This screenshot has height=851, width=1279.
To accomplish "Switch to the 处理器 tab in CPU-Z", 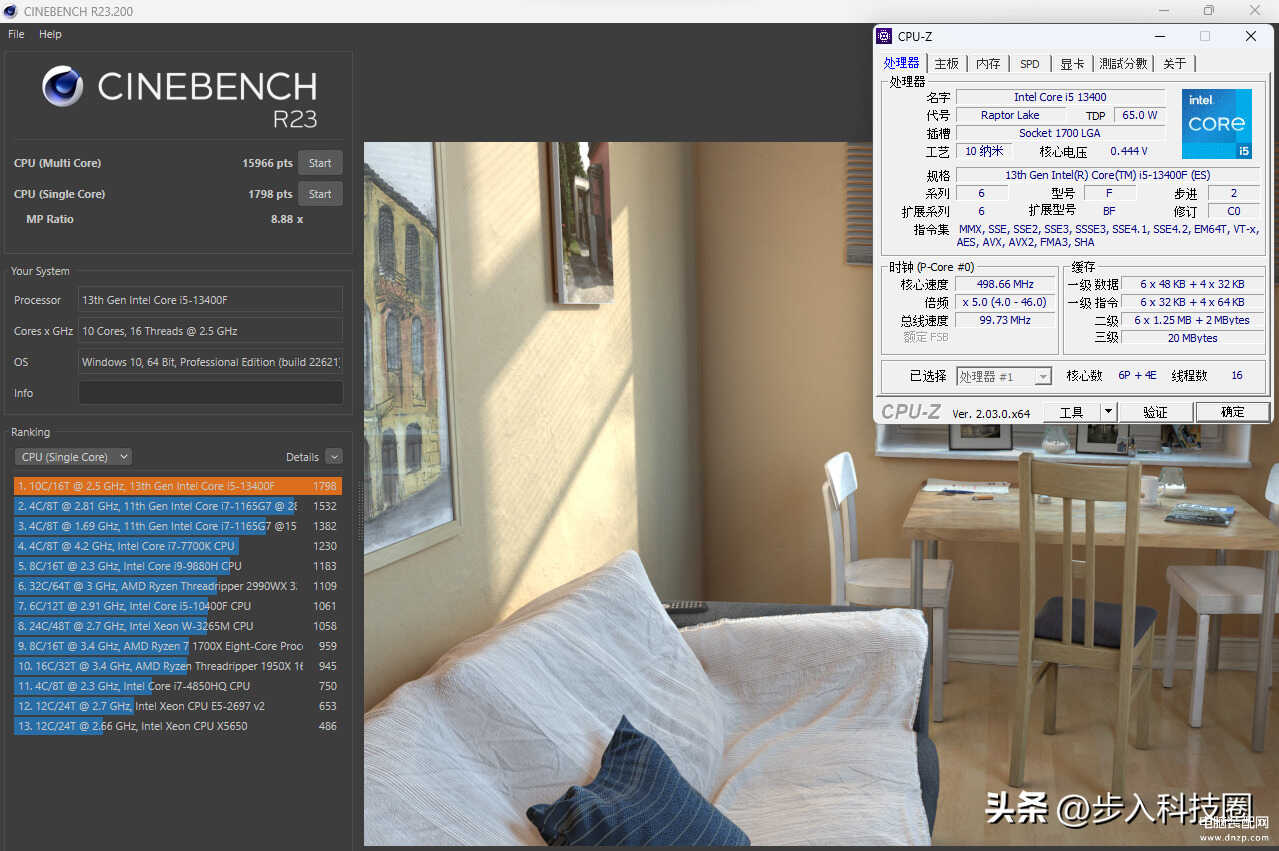I will pos(901,63).
